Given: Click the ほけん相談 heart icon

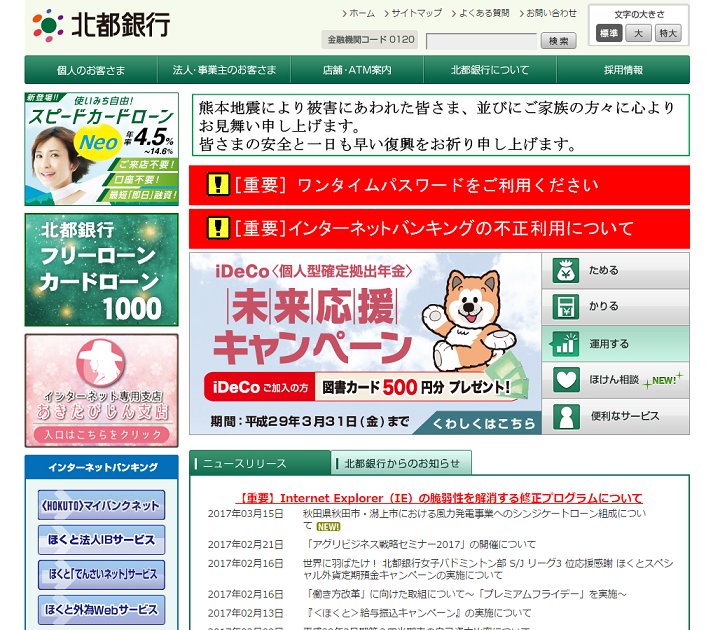Looking at the screenshot, I should (566, 380).
